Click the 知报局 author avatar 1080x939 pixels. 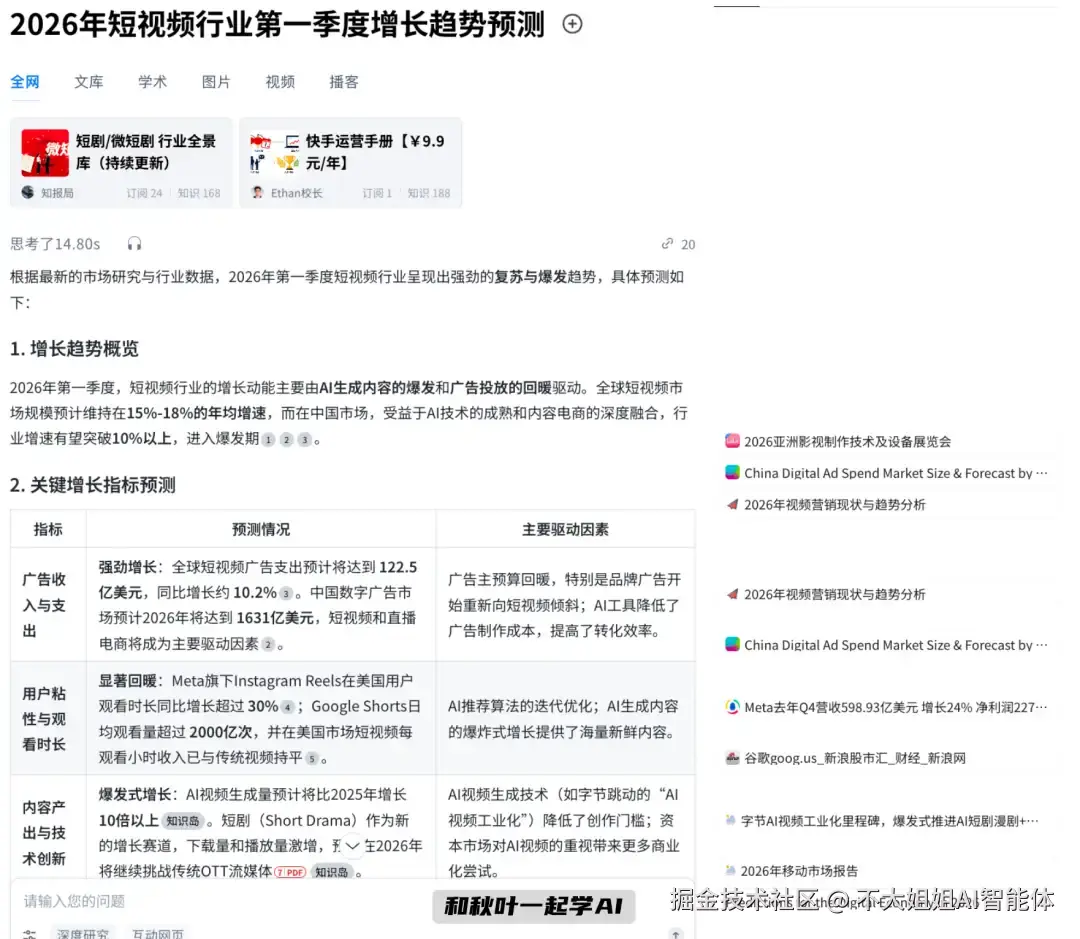[x=28, y=193]
